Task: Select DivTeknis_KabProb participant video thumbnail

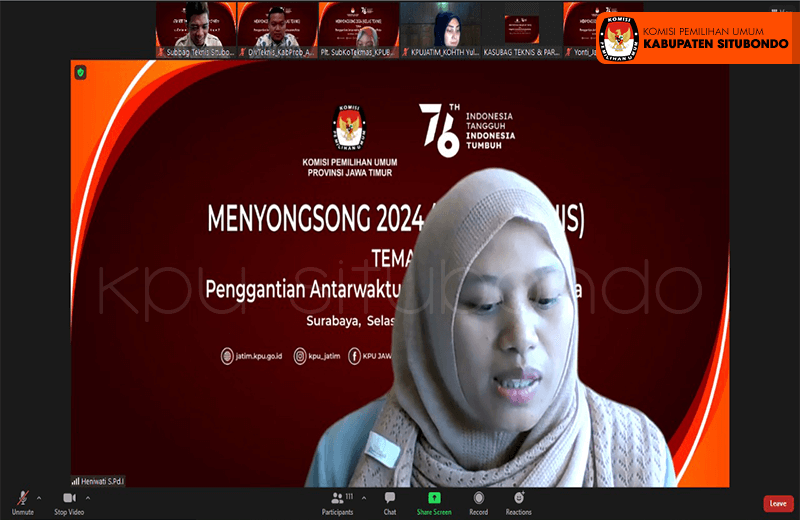Action: [x=276, y=28]
